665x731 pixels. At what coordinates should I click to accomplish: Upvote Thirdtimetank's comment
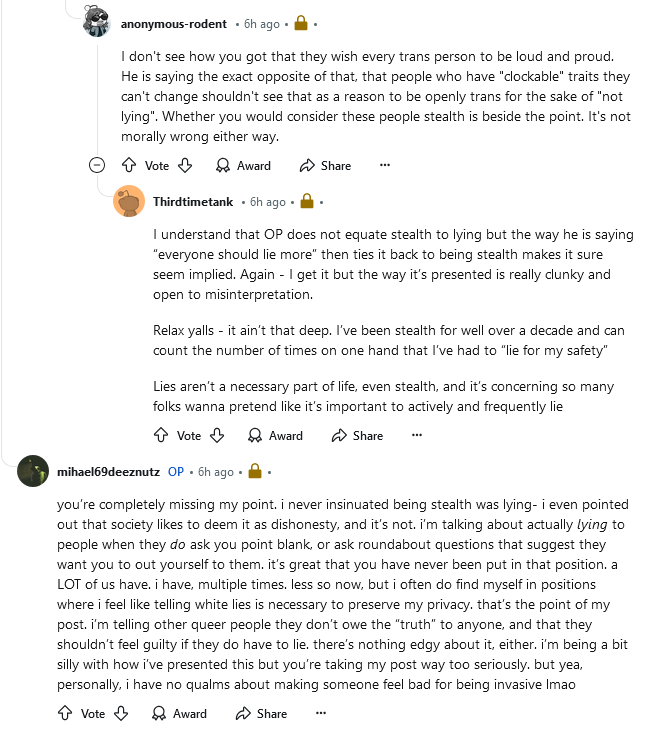tap(160, 436)
